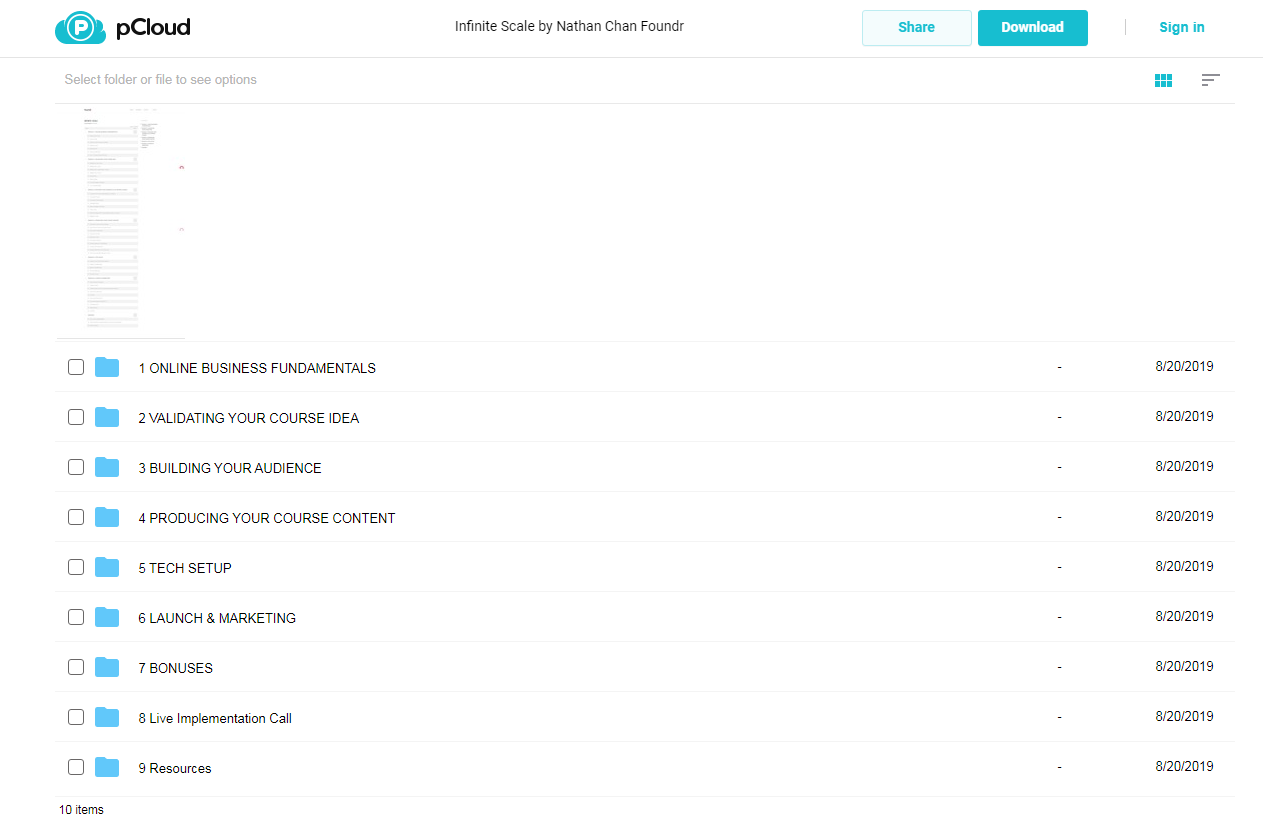Viewport: 1263px width, 828px height.
Task: Click the Infinite Scale by Nathan Chan Foundr title
Action: (569, 27)
